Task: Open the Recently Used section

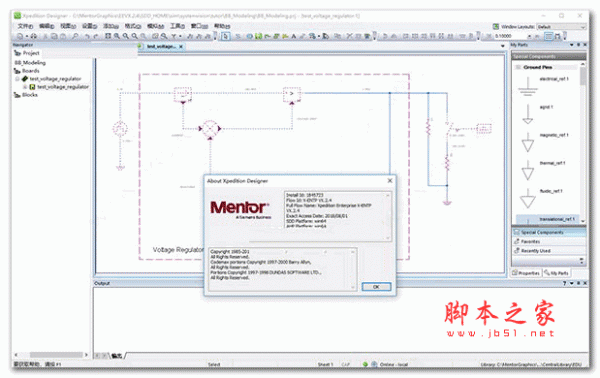Action: pyautogui.click(x=548, y=251)
